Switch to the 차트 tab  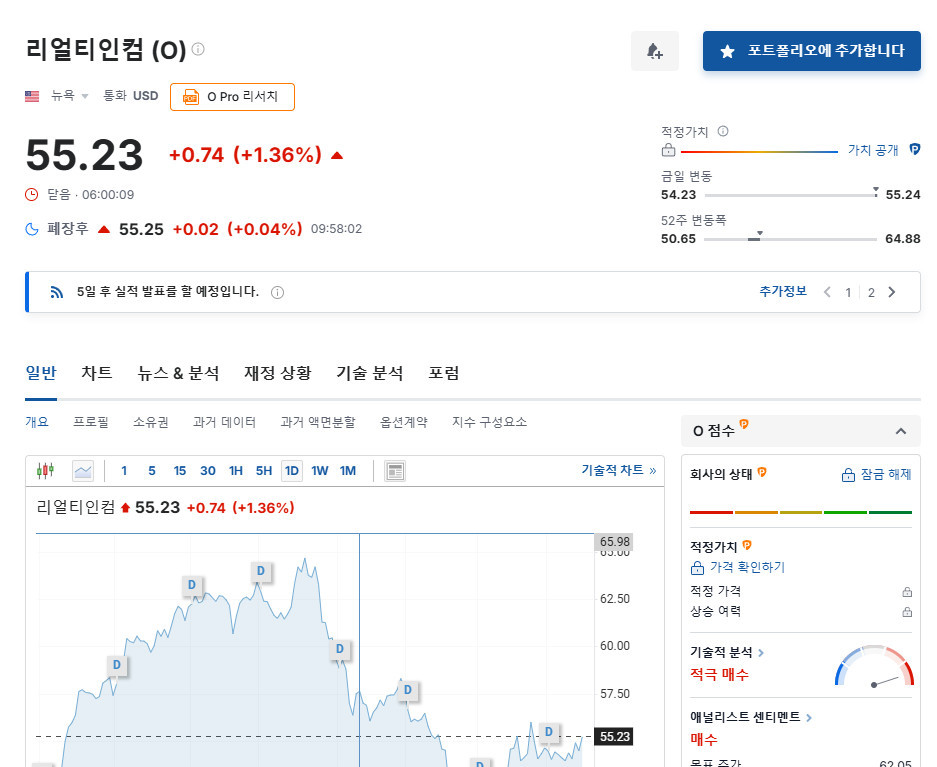tap(97, 373)
